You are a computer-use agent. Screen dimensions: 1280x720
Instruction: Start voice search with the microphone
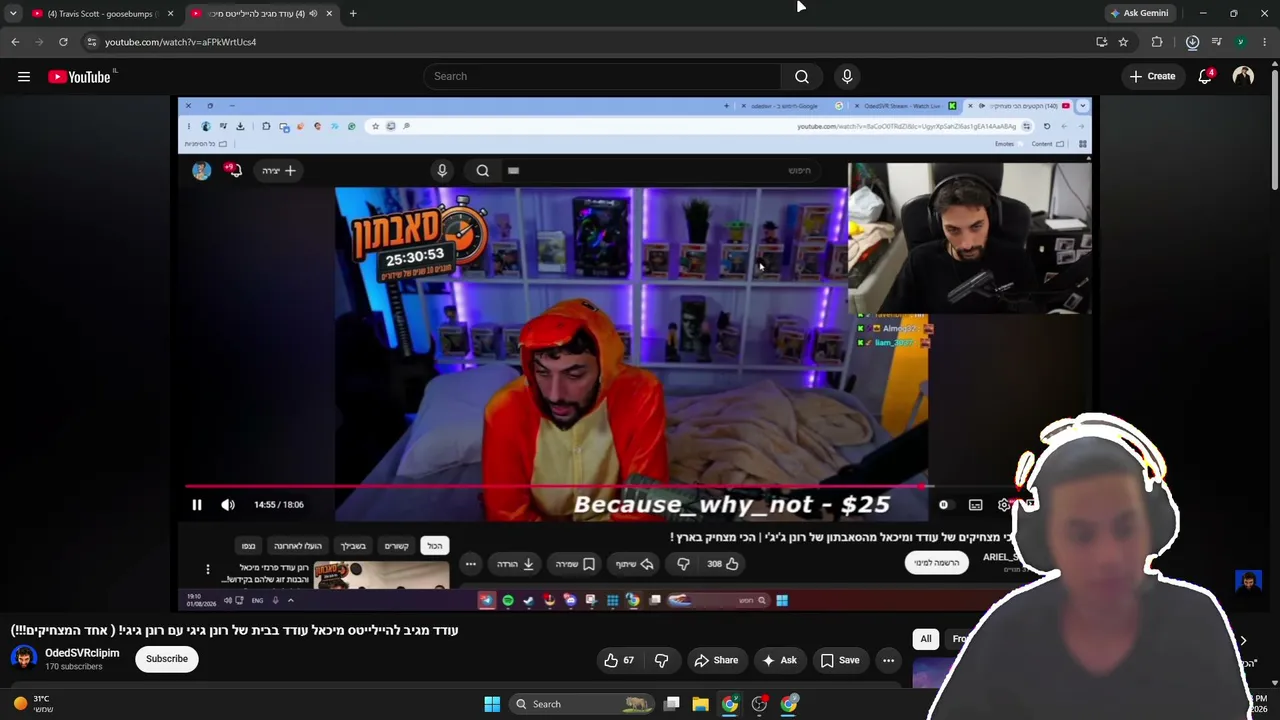pyautogui.click(x=847, y=77)
